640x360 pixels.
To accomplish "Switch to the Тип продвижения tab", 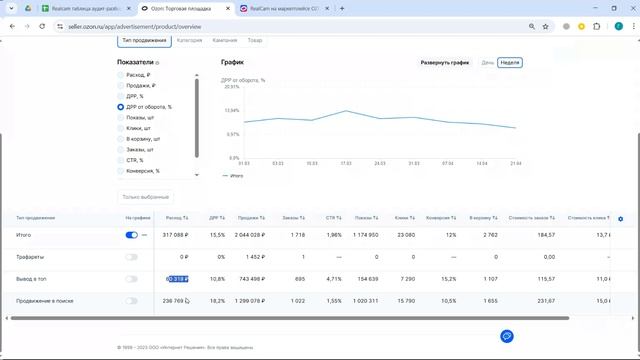I will [144, 40].
